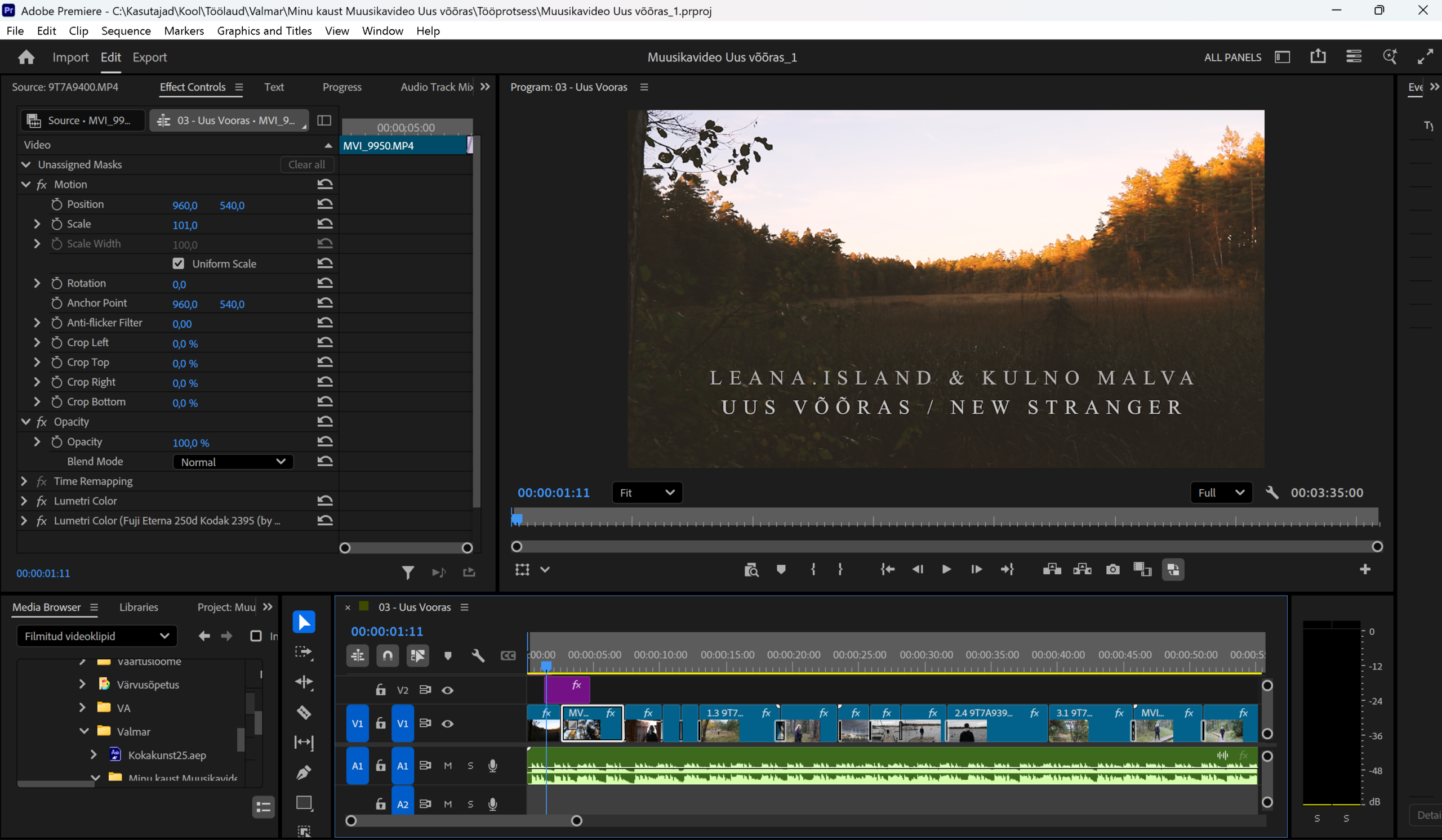Open the Fit zoom level dropdown
The height and width of the screenshot is (840, 1442).
point(647,492)
